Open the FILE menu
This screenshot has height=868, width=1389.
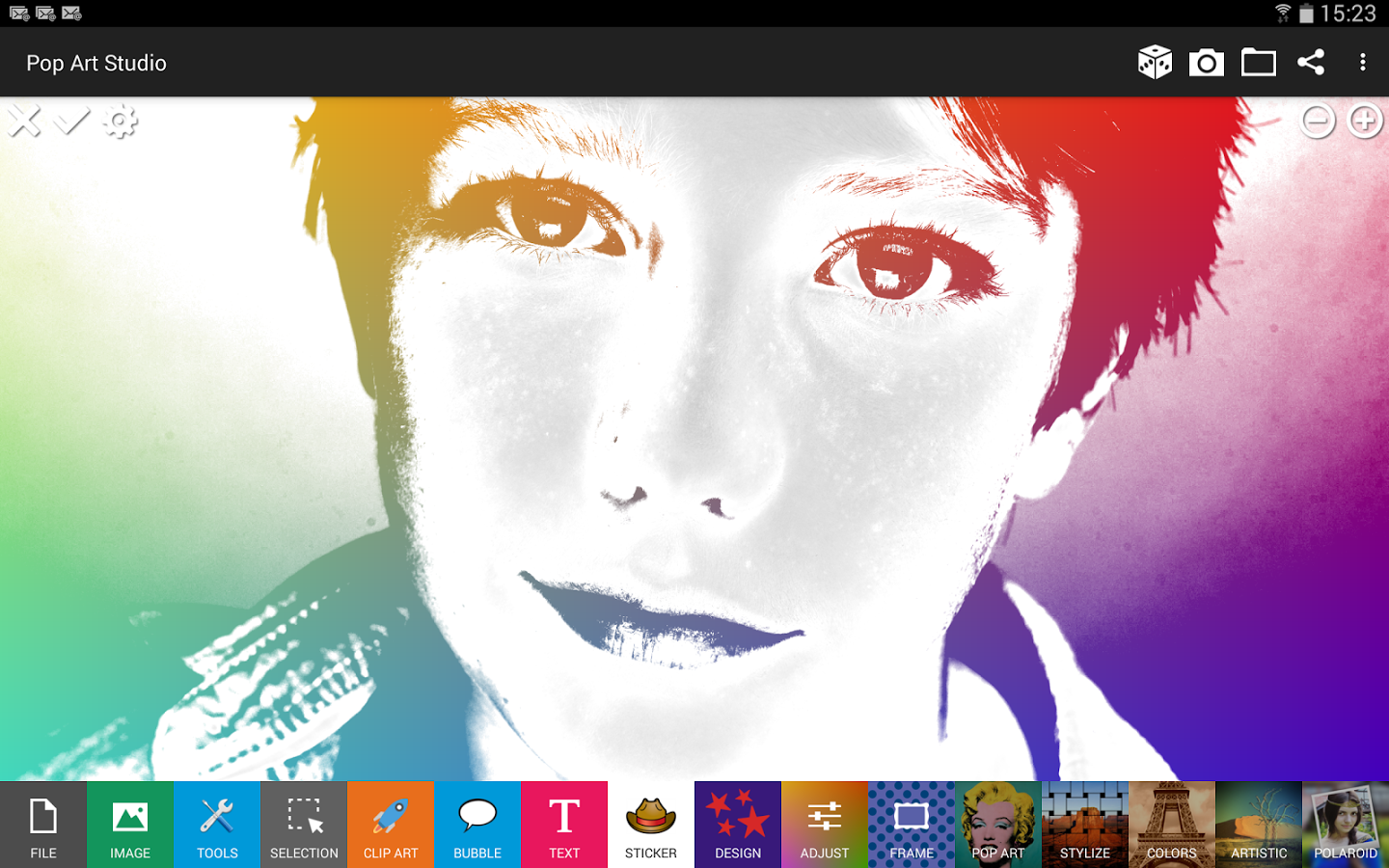(x=43, y=825)
